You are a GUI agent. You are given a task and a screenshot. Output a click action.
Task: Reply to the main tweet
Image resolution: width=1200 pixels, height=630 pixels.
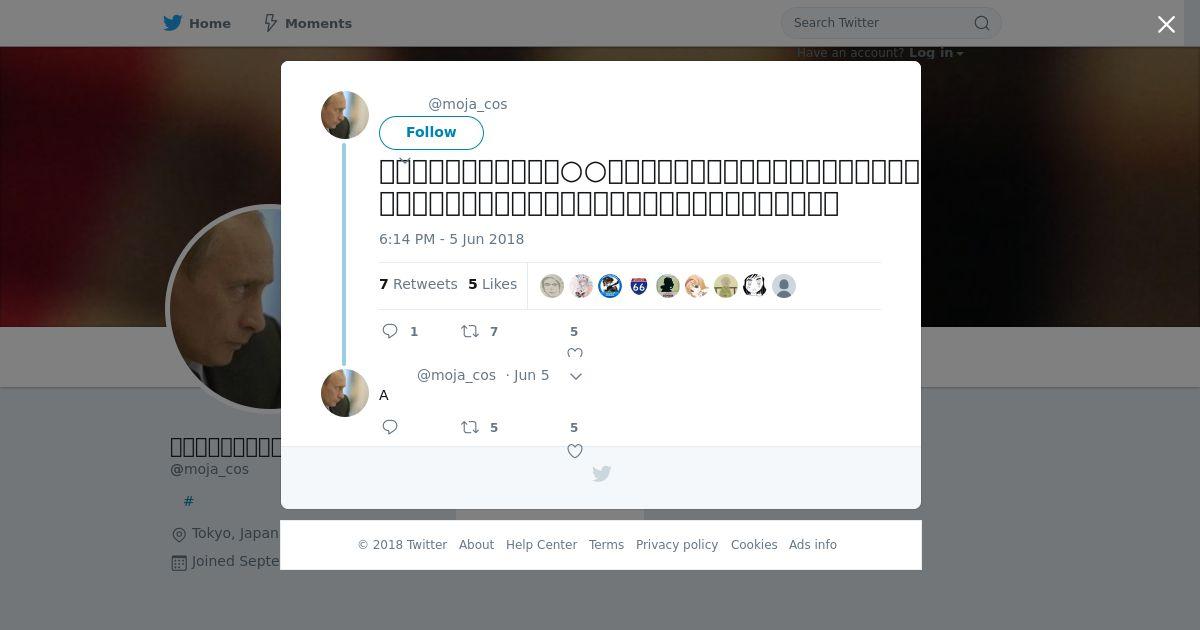[390, 331]
